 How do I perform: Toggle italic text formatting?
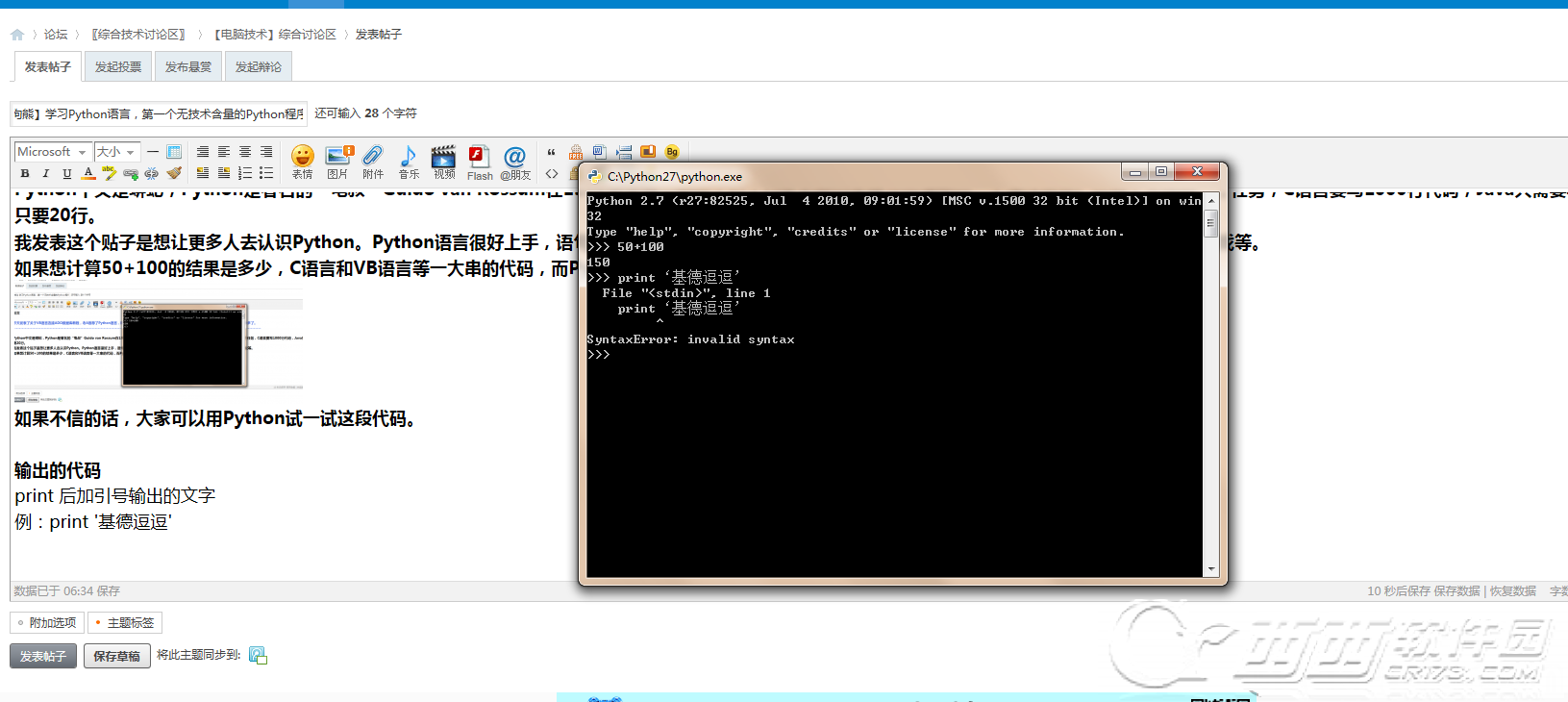point(45,174)
